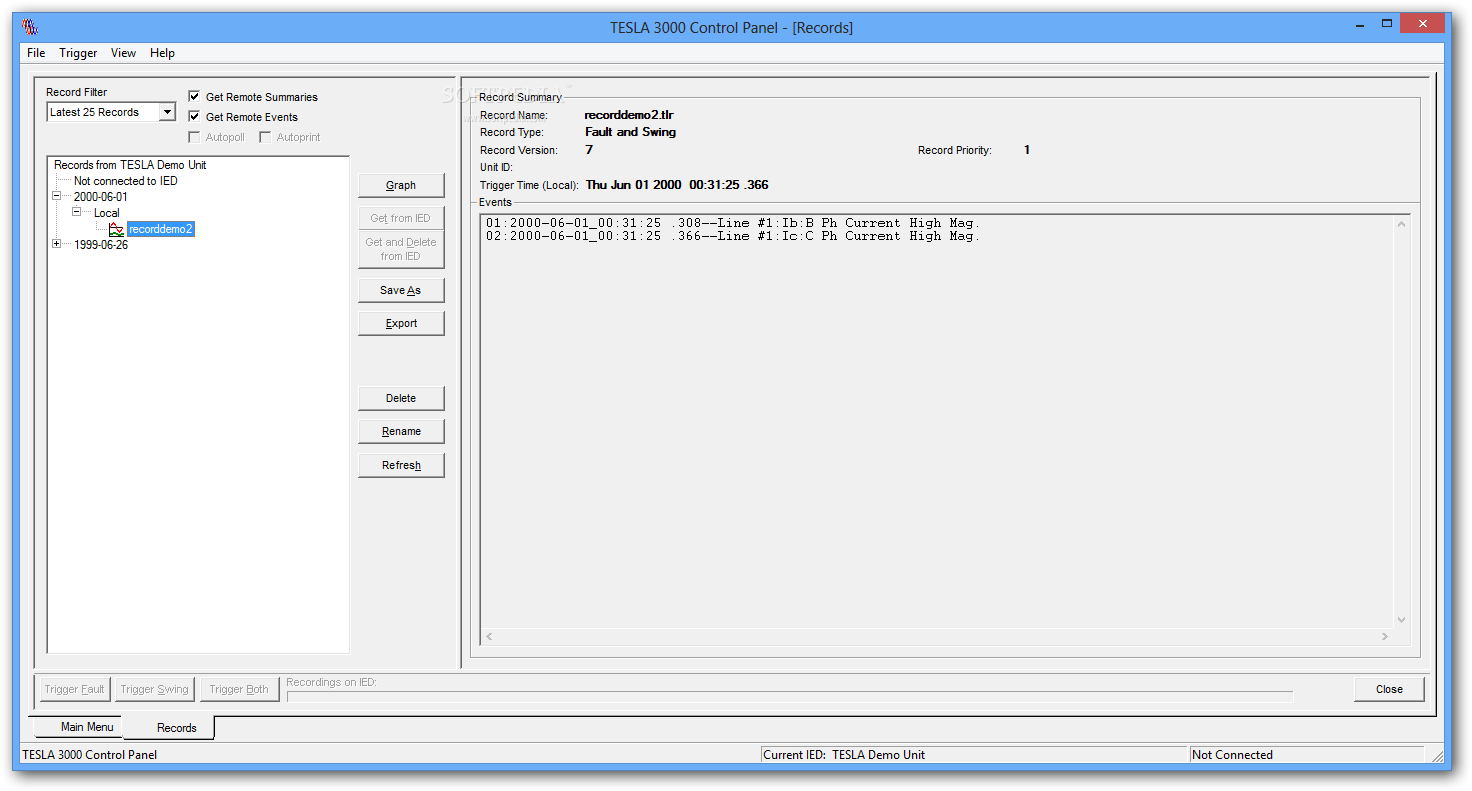Open the Help menu
Screen dimensions: 1472x791
pyautogui.click(x=162, y=53)
